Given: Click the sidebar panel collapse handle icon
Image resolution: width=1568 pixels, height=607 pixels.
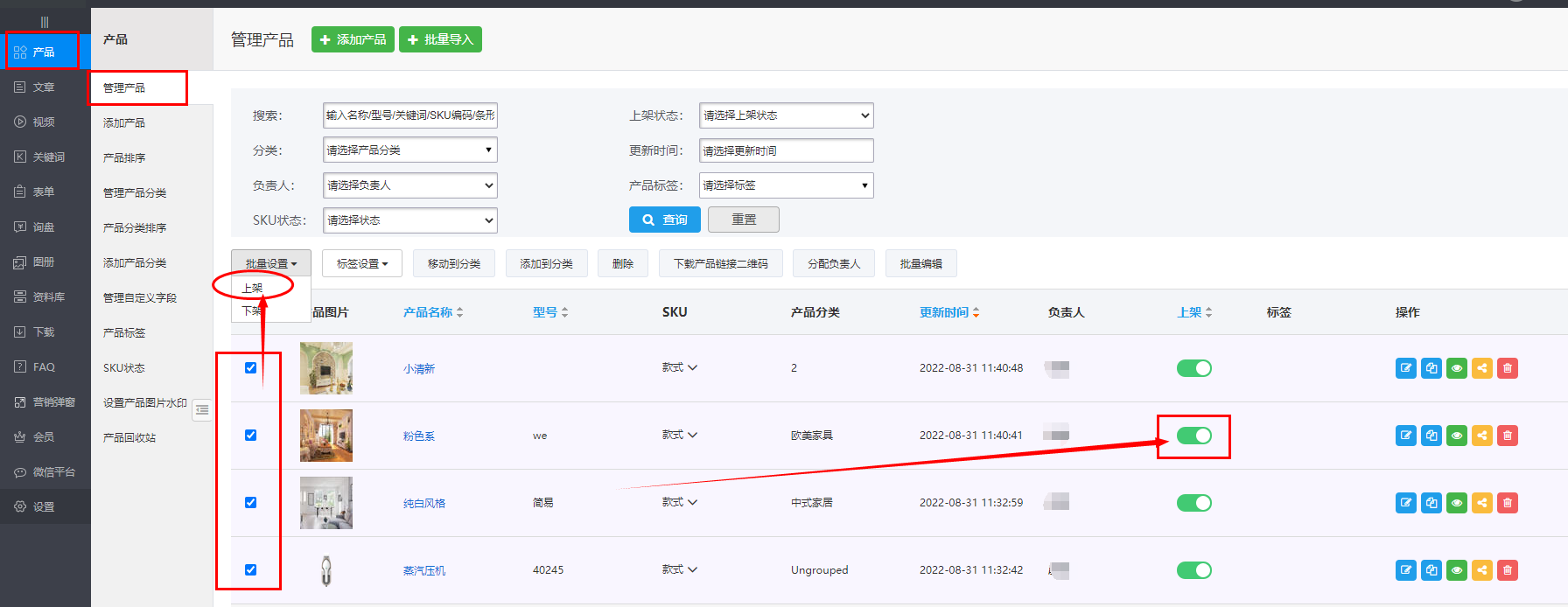Looking at the screenshot, I should coord(202,409).
